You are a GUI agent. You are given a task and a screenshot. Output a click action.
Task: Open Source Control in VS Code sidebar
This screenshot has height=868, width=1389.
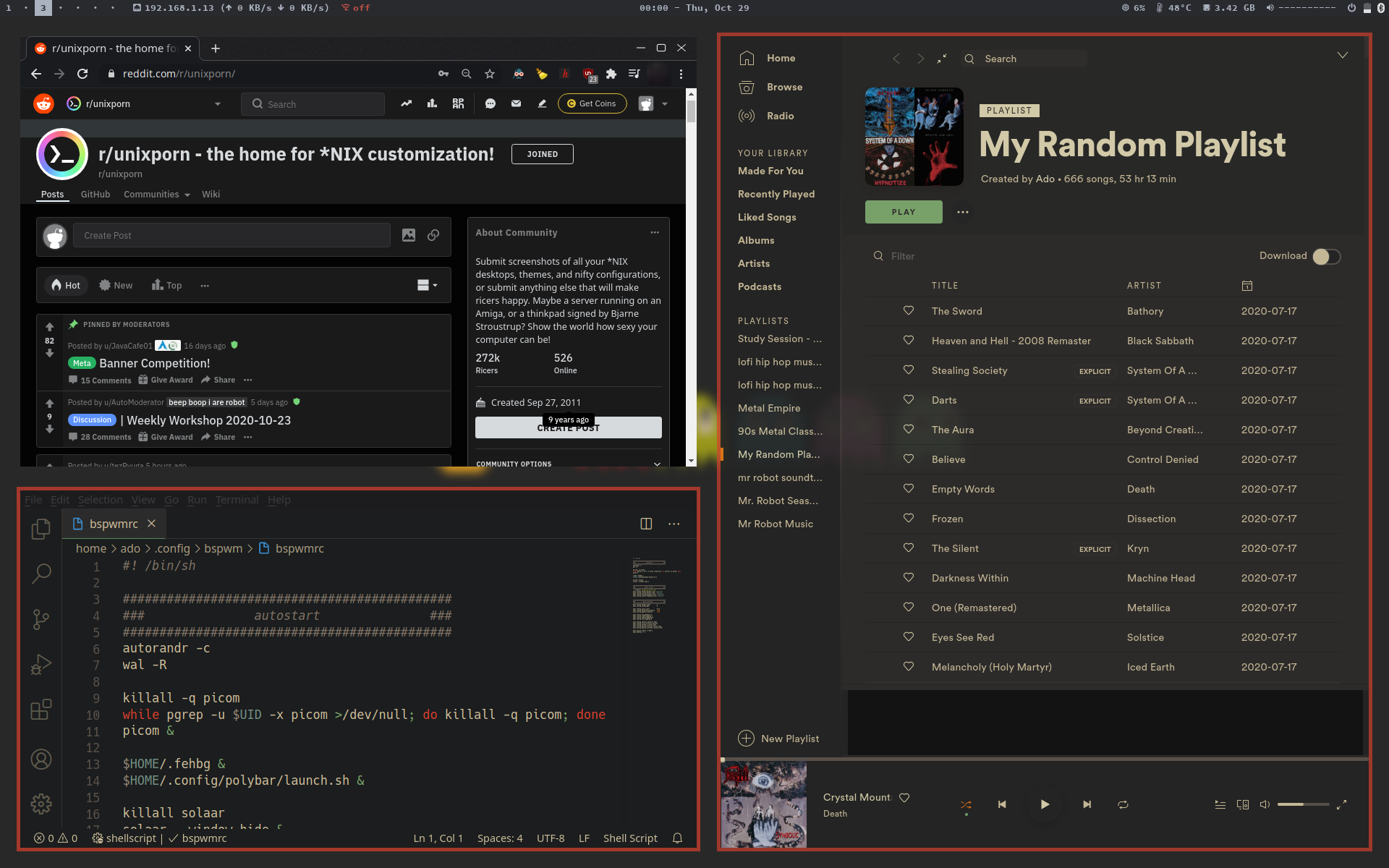pos(41,619)
